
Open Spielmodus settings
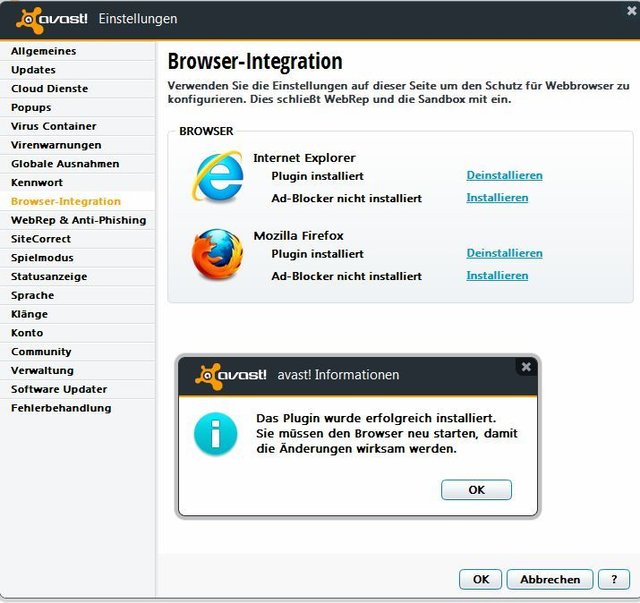click(x=78, y=258)
